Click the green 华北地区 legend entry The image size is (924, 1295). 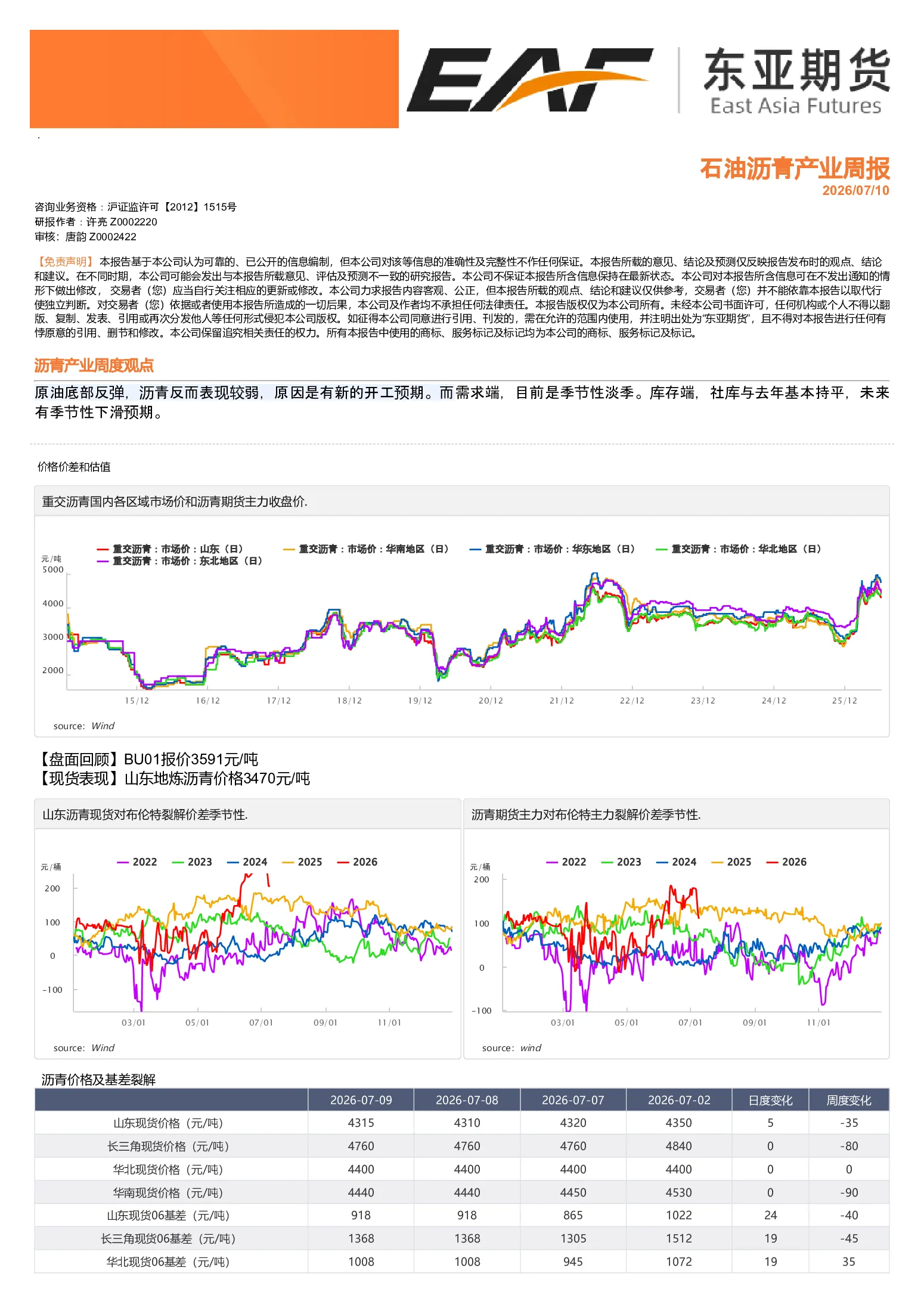pyautogui.click(x=739, y=549)
